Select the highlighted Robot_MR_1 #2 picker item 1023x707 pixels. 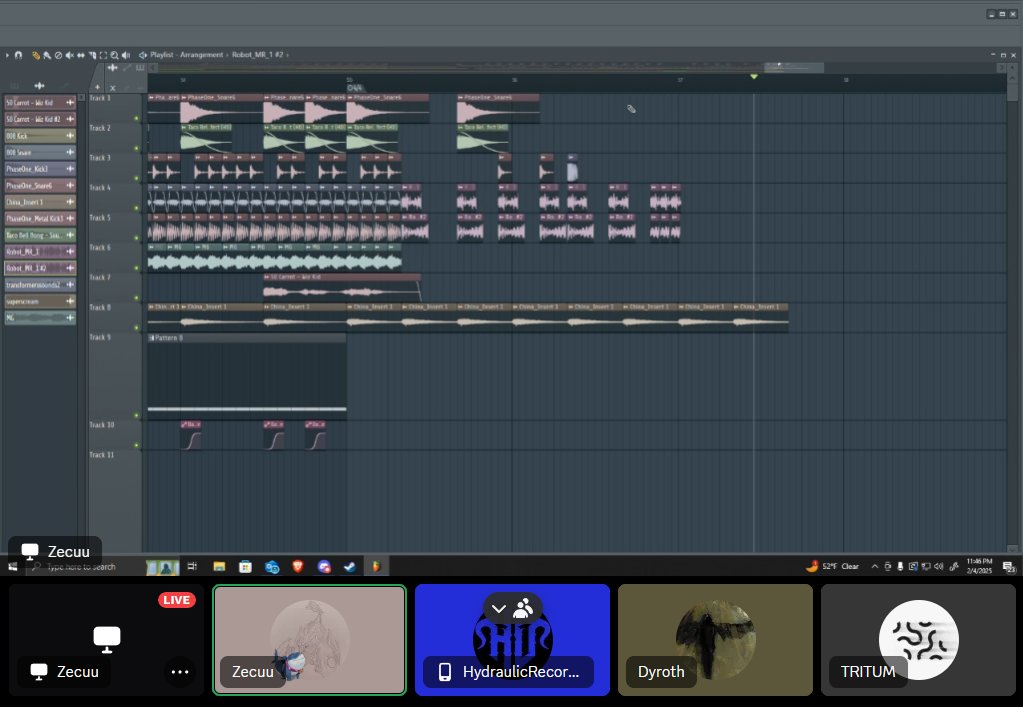coord(40,268)
